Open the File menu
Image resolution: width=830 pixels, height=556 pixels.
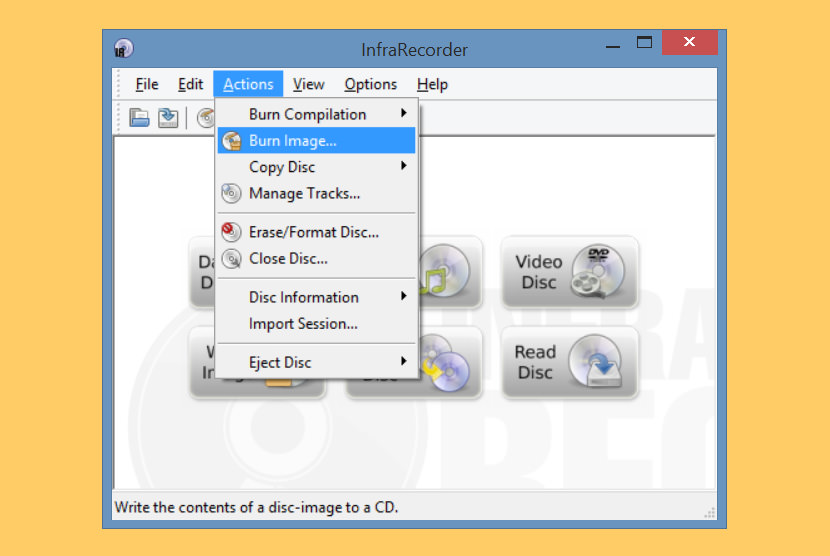147,84
